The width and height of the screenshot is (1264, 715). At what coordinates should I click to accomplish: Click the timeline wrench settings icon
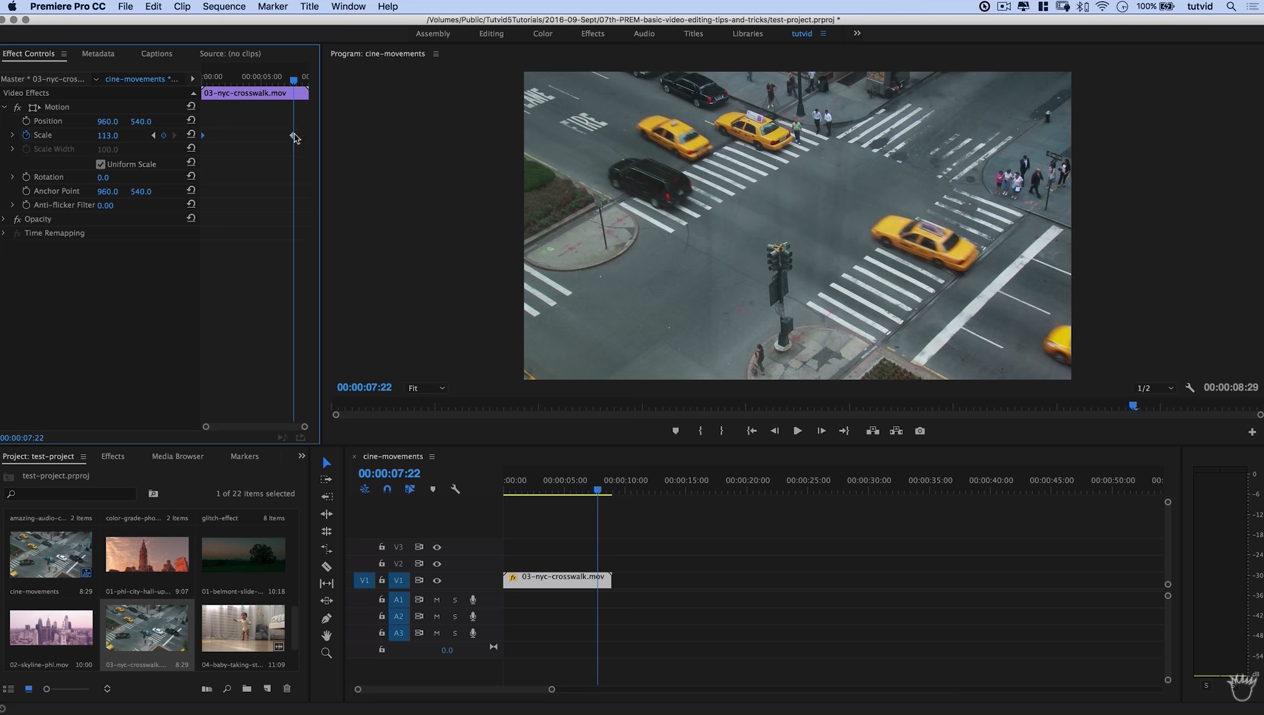455,489
